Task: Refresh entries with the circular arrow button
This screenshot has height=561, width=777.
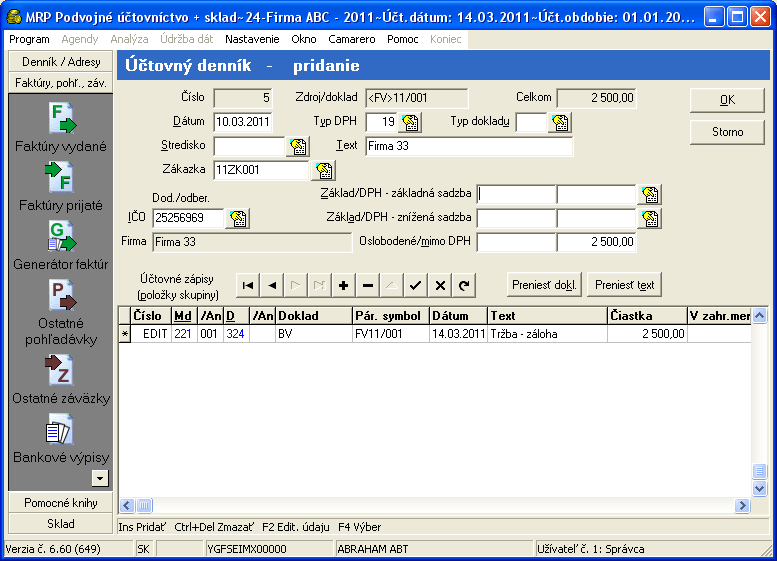Action: [x=464, y=285]
